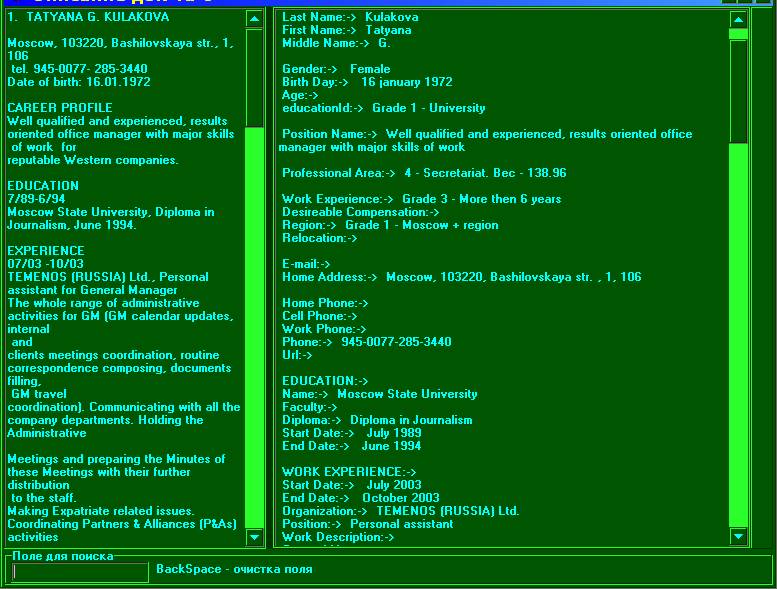Click 'Work Experience:-> Grade 3' line
Viewport: 777px width, 589px height.
[x=422, y=199]
